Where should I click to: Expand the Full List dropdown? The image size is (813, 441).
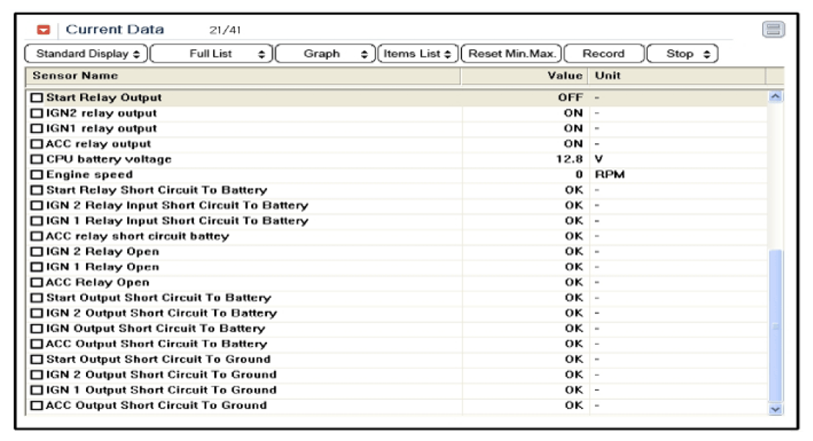click(211, 54)
